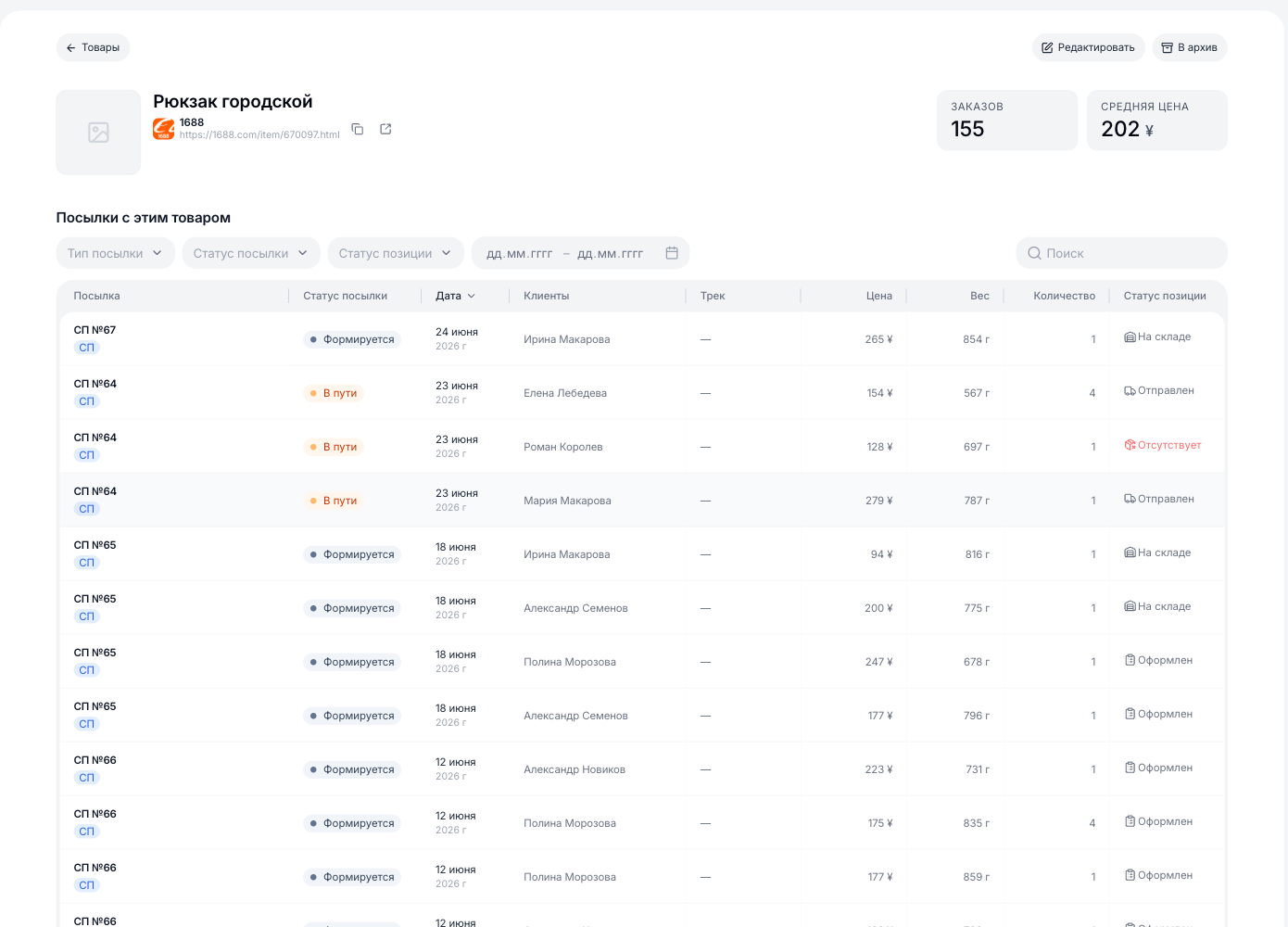
Task: Click the Статус посылки column header
Action: coord(345,296)
